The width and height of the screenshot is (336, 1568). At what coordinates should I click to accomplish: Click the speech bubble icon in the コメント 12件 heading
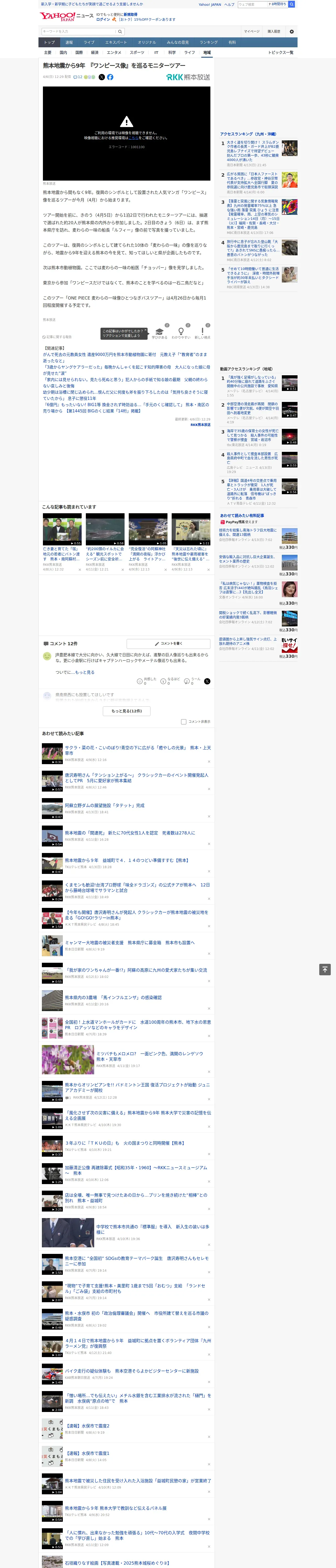(x=46, y=643)
